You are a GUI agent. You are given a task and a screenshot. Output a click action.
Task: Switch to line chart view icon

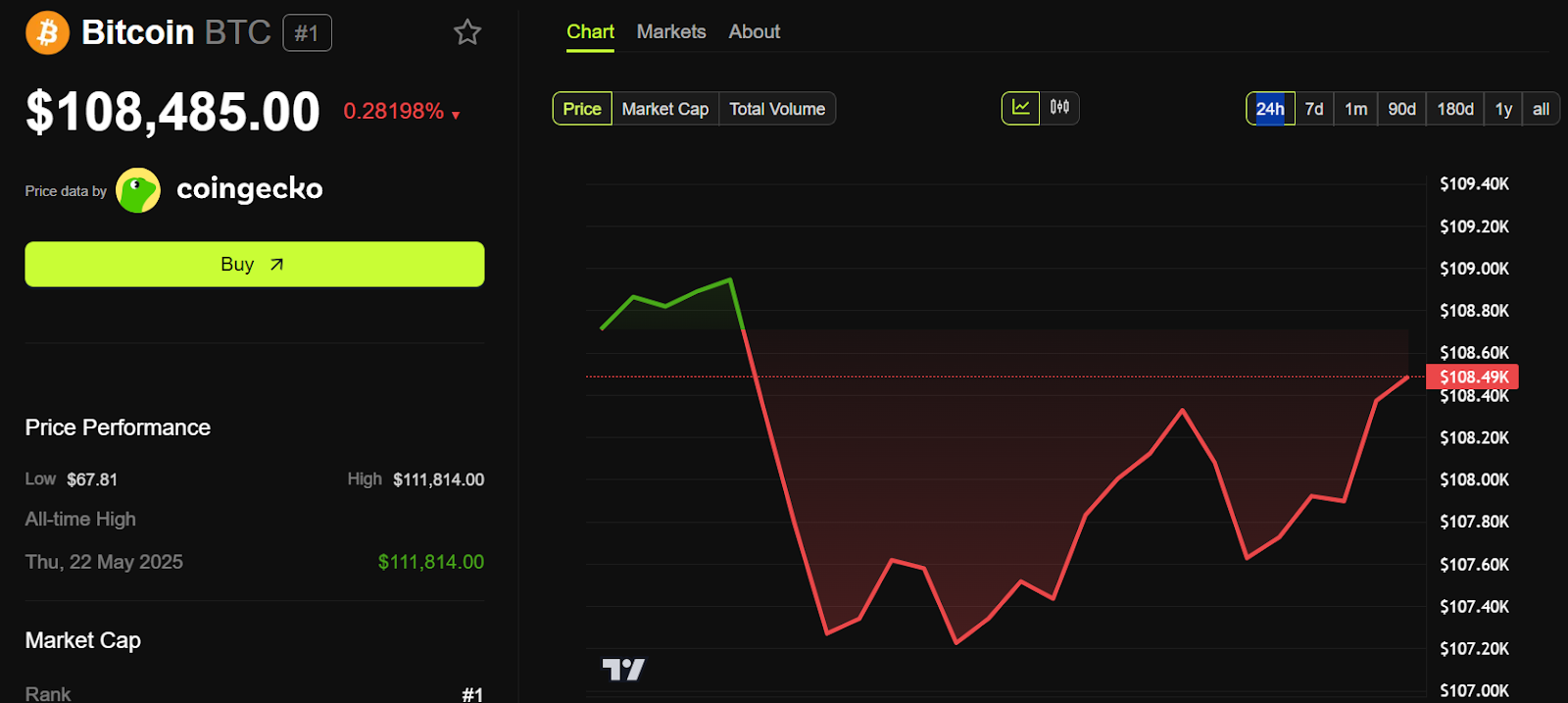pyautogui.click(x=1020, y=108)
